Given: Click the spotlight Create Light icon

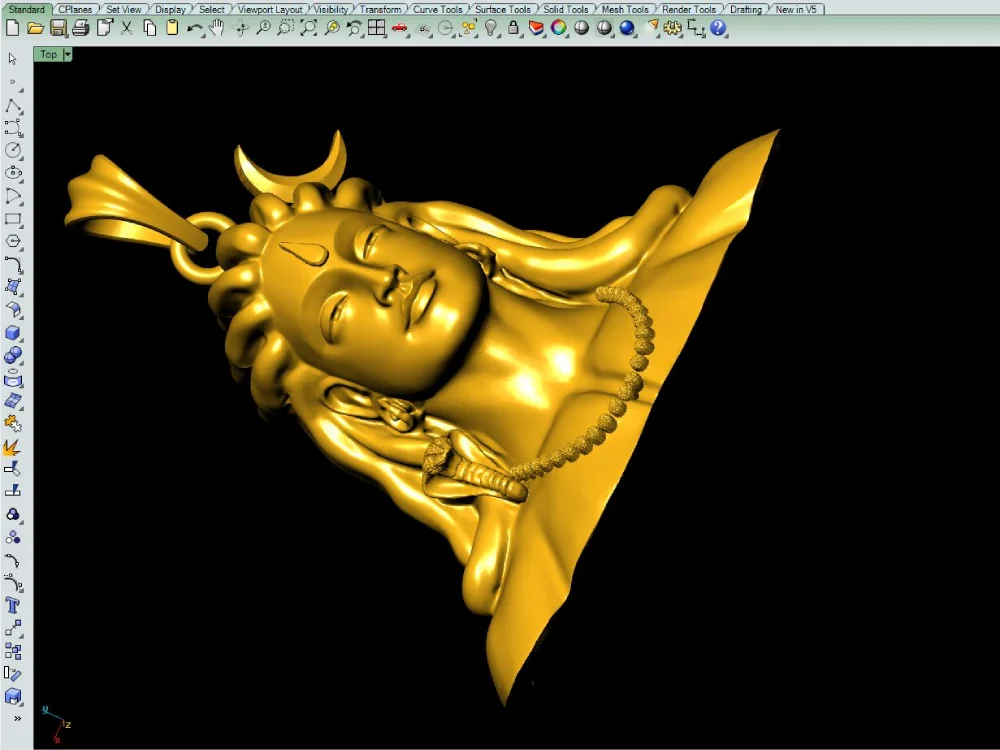Looking at the screenshot, I should (x=651, y=28).
